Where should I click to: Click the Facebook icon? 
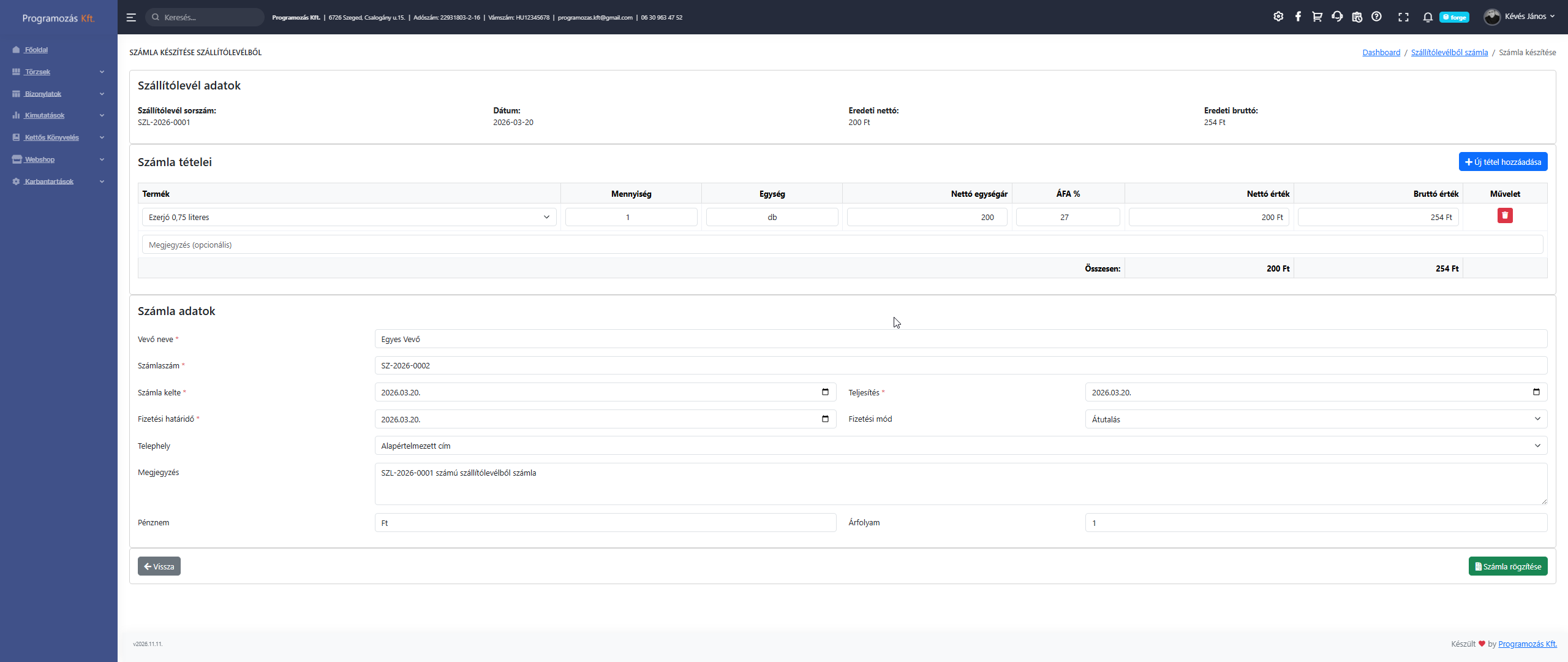(x=1298, y=17)
